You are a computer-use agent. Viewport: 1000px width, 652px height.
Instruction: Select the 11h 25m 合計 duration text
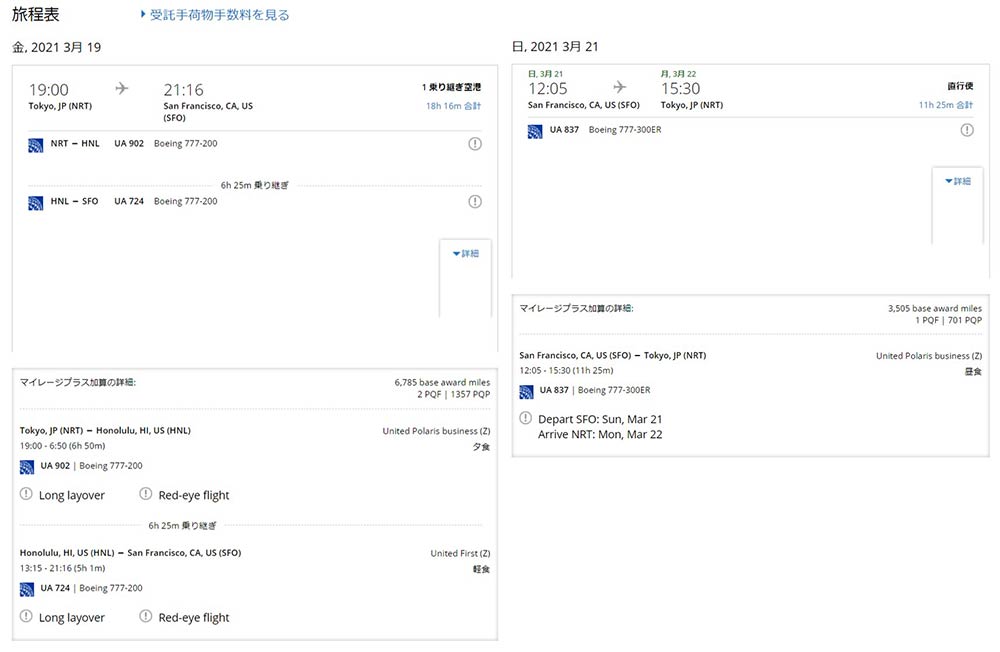[x=946, y=105]
